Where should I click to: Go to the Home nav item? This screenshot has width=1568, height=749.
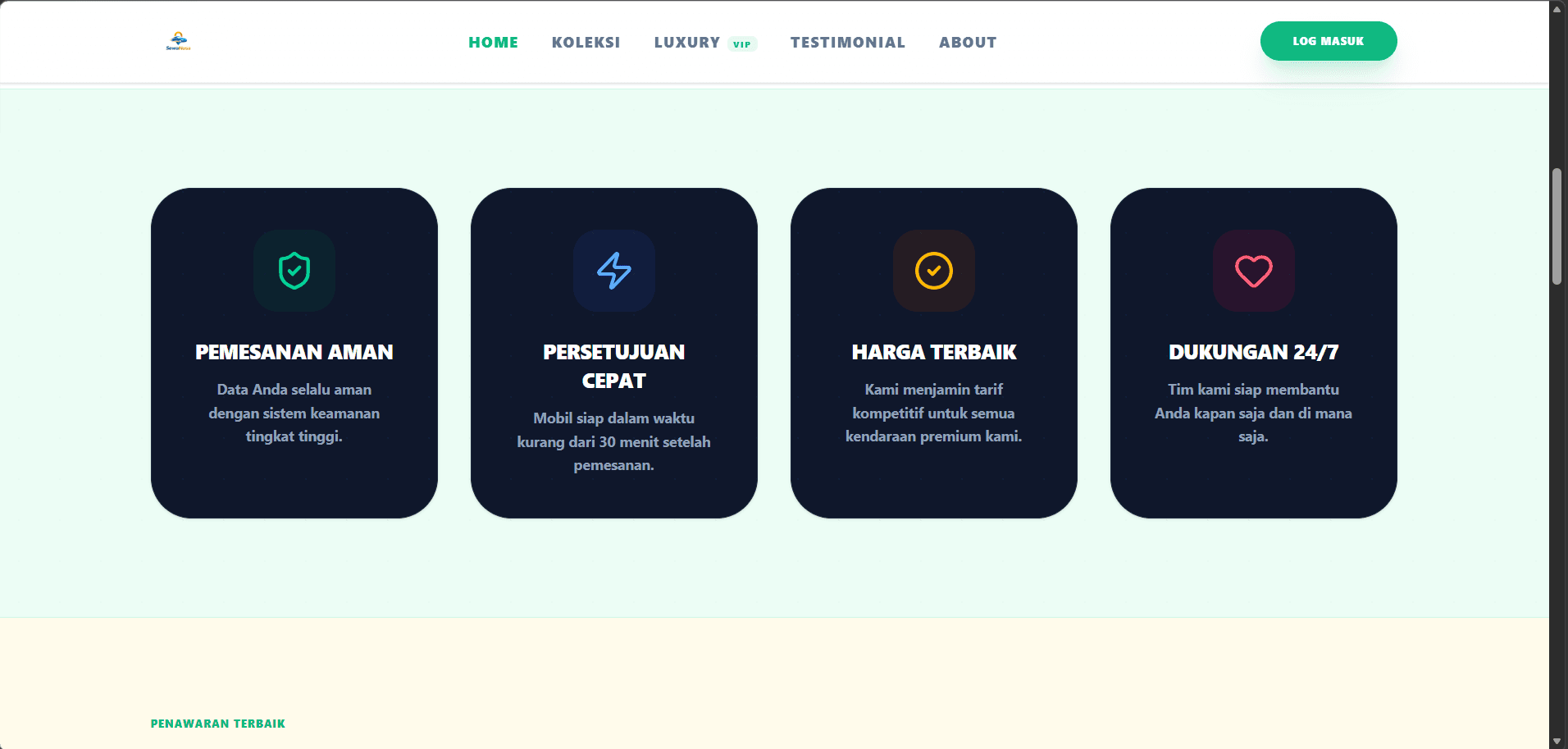pyautogui.click(x=493, y=43)
